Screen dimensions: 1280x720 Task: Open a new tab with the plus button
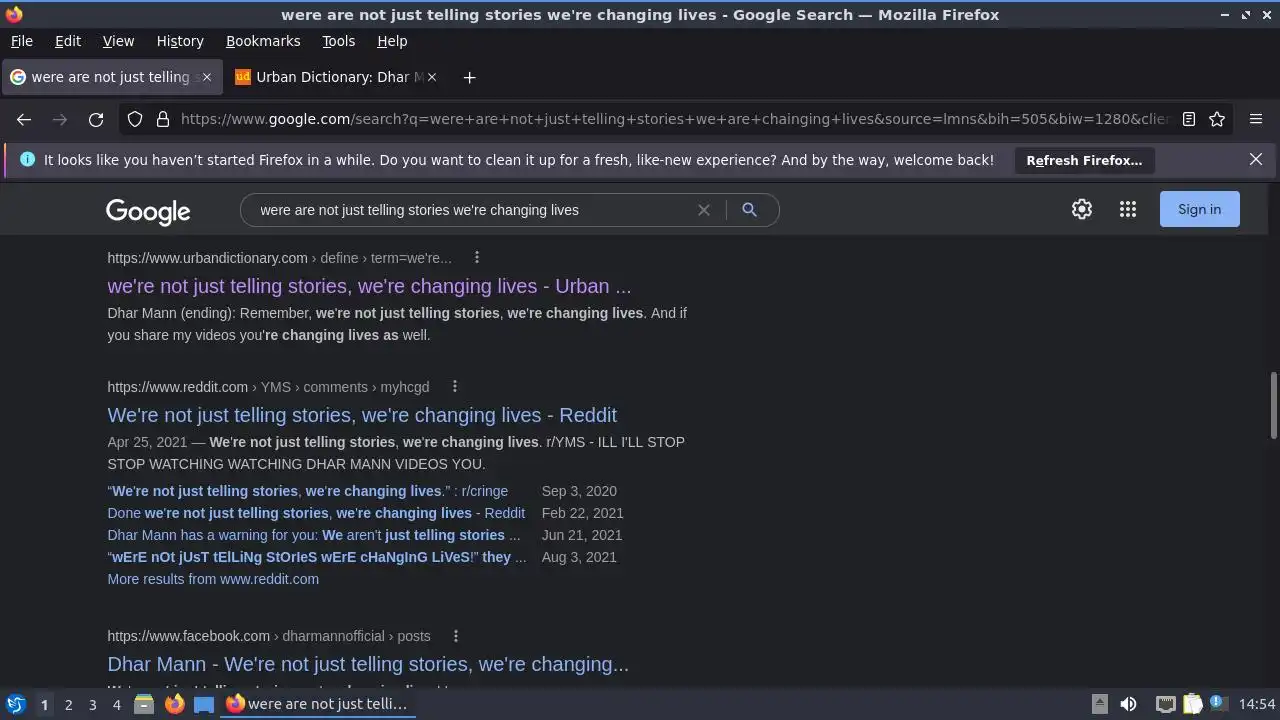469,77
